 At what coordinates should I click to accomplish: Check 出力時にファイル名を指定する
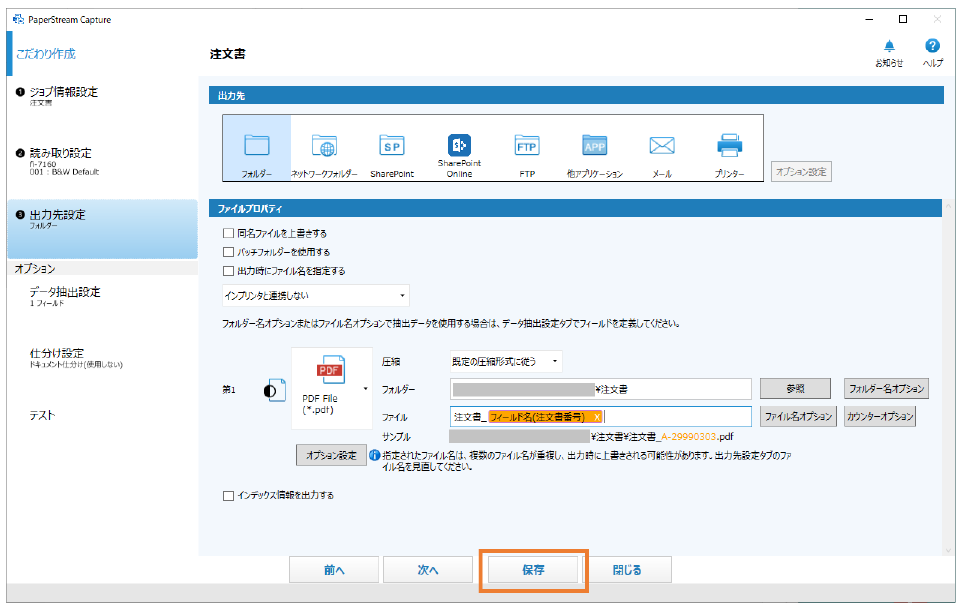[229, 271]
